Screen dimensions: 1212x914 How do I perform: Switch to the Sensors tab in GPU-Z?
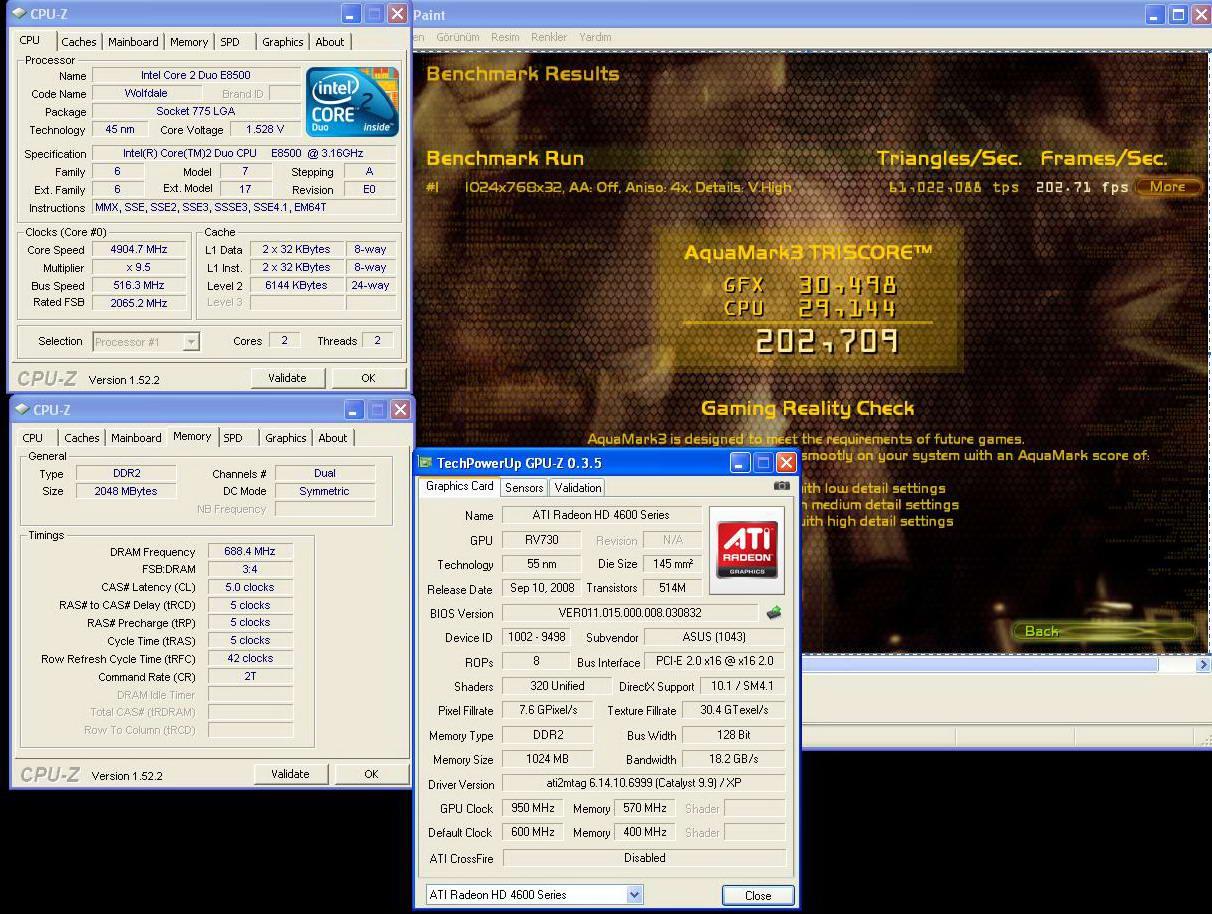click(524, 488)
